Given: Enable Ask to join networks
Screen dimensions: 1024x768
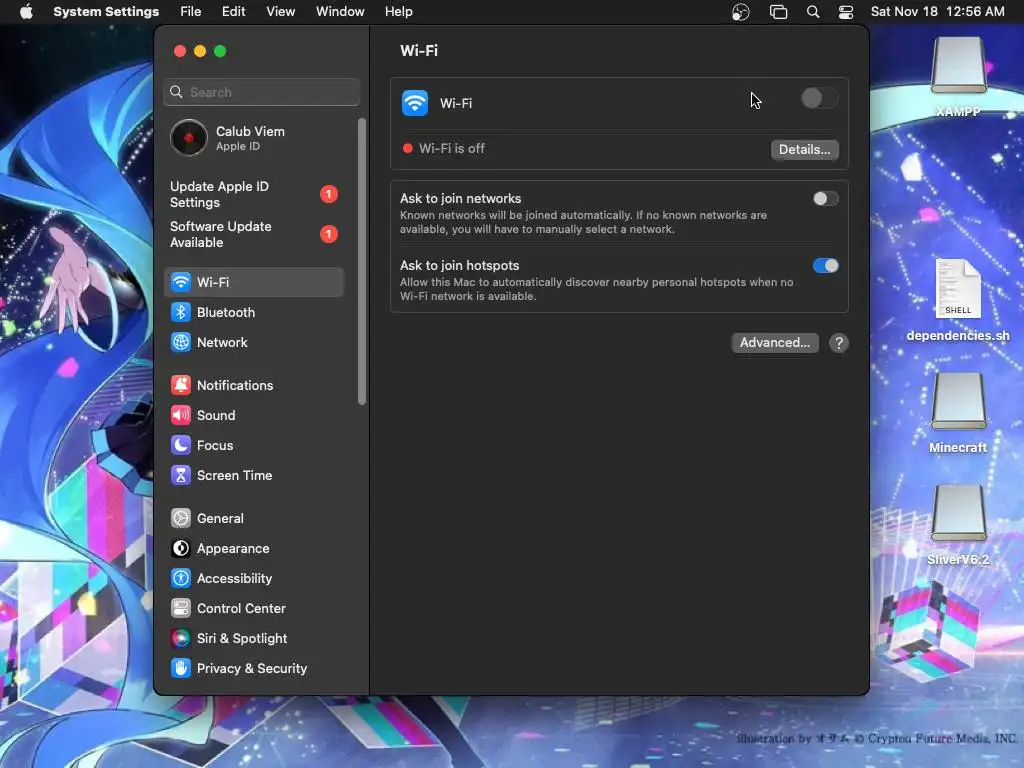Looking at the screenshot, I should 825,199.
